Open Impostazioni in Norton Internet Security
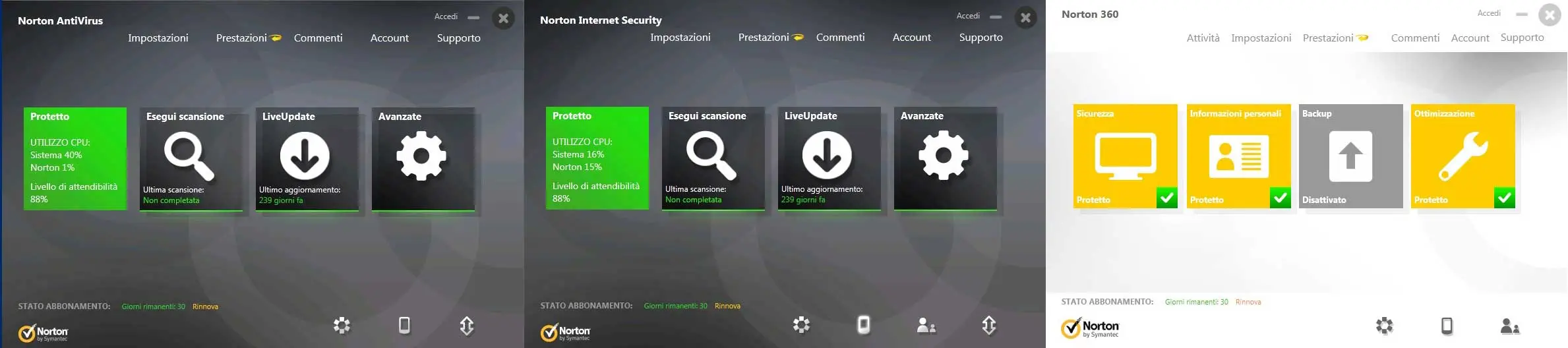The image size is (1568, 348). (x=680, y=38)
